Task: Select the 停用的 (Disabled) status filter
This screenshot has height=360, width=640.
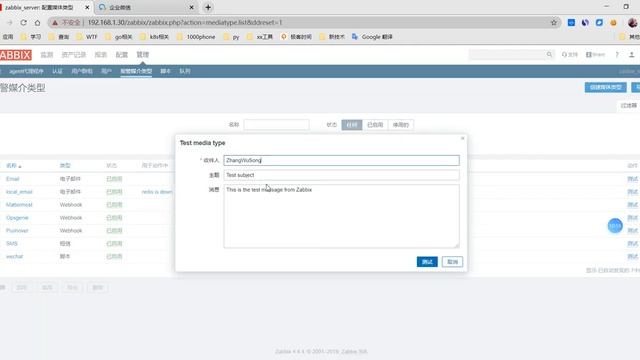Action: 401,124
